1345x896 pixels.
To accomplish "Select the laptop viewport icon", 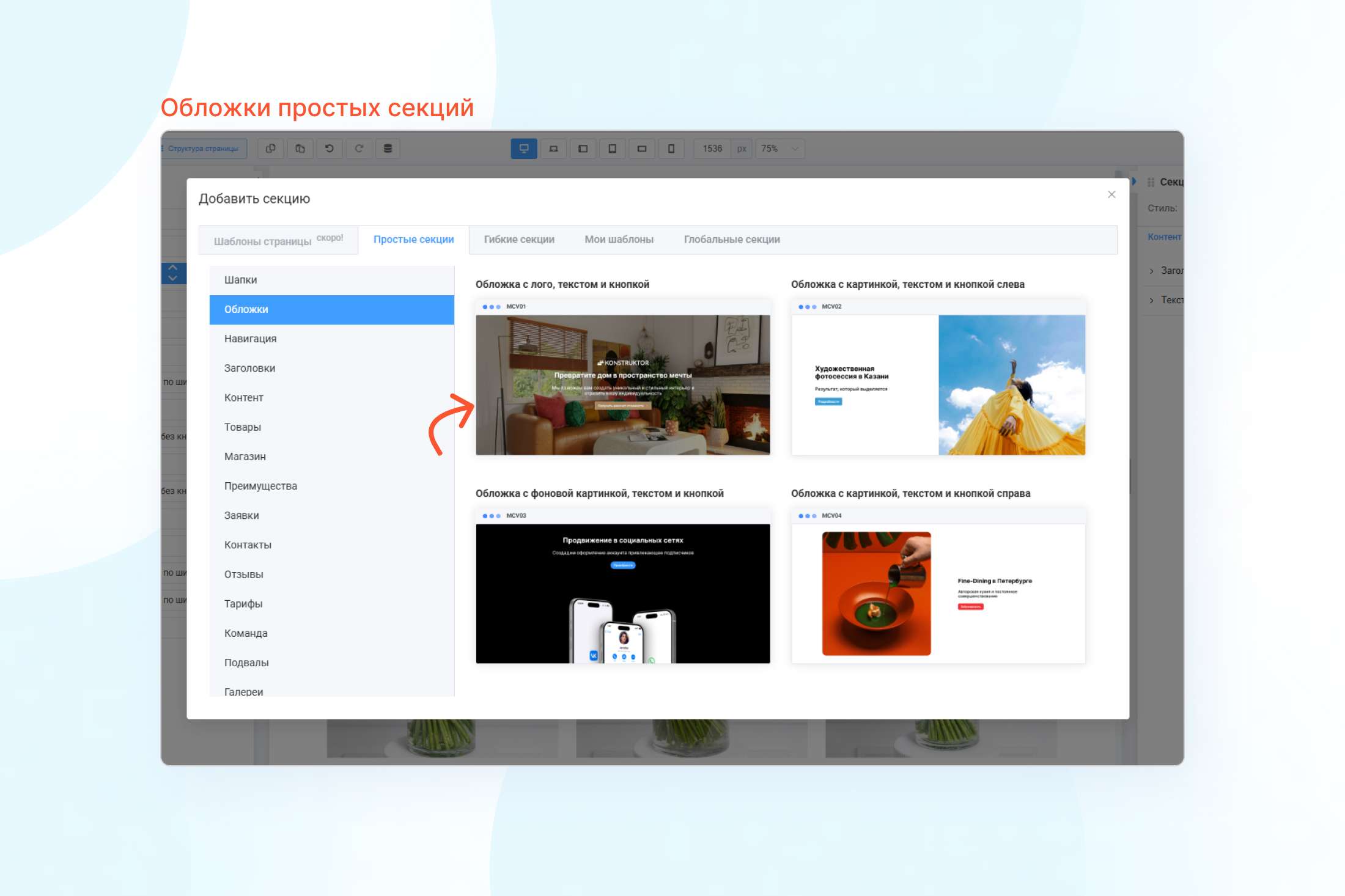I will coord(553,149).
